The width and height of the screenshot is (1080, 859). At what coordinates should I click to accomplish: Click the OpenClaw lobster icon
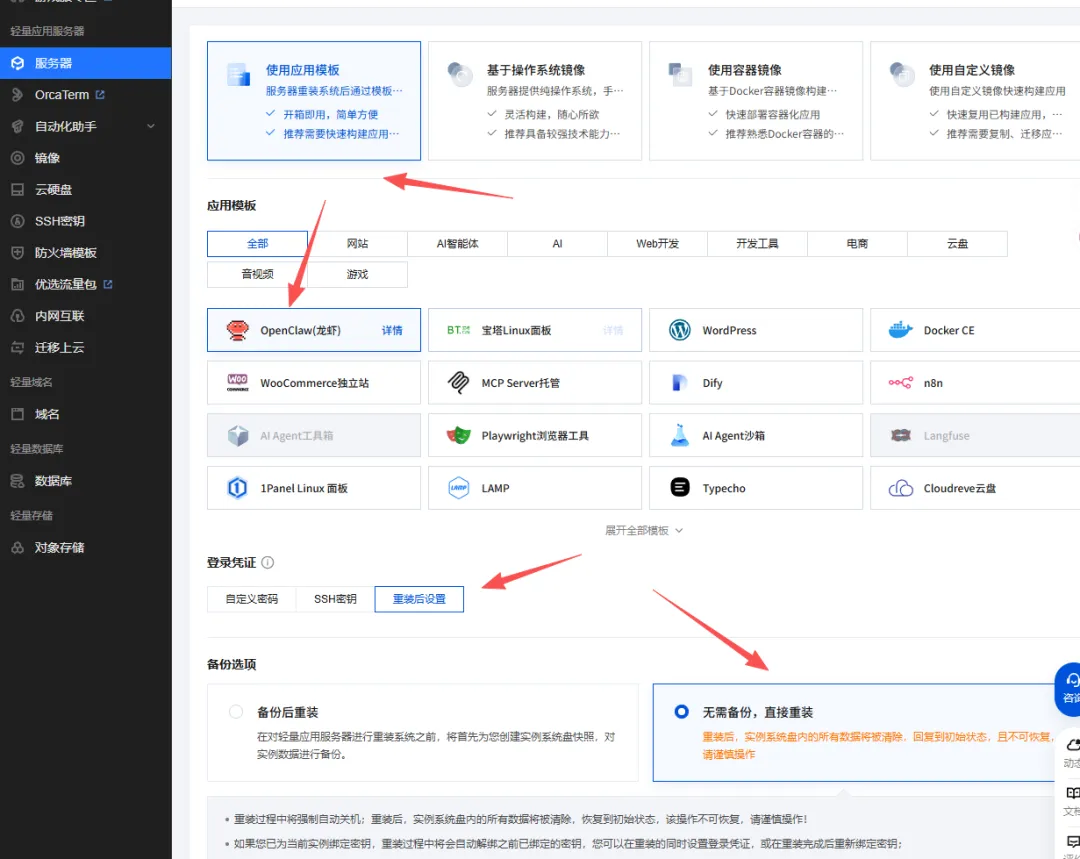[x=238, y=331]
